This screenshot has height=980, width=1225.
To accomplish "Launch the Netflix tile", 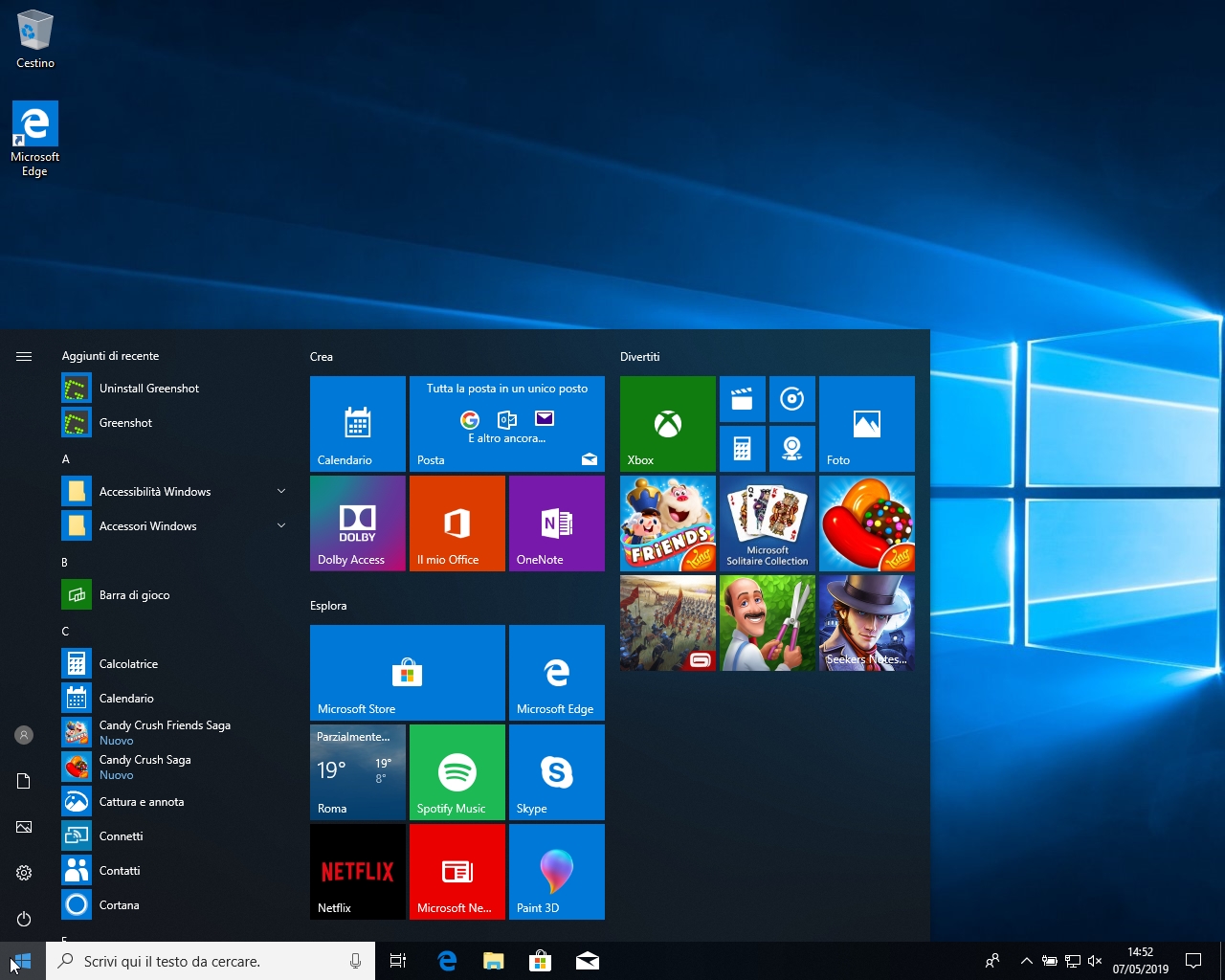I will point(358,872).
